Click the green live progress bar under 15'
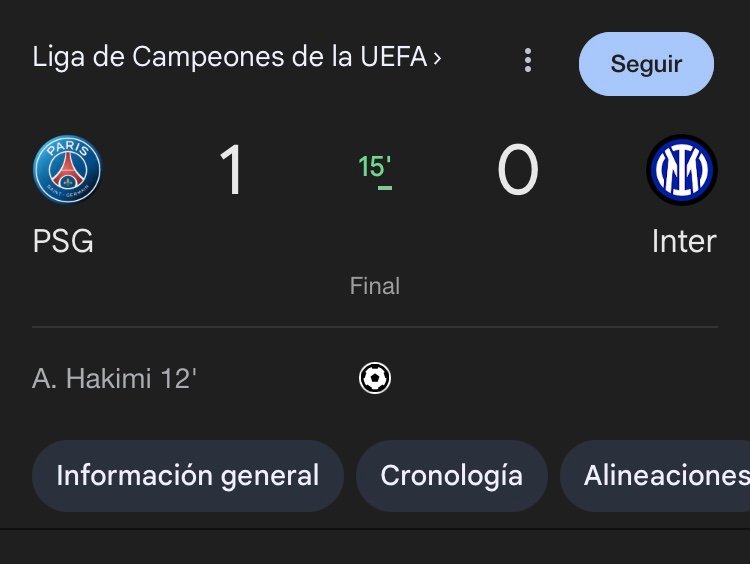This screenshot has width=750, height=564. [x=385, y=188]
